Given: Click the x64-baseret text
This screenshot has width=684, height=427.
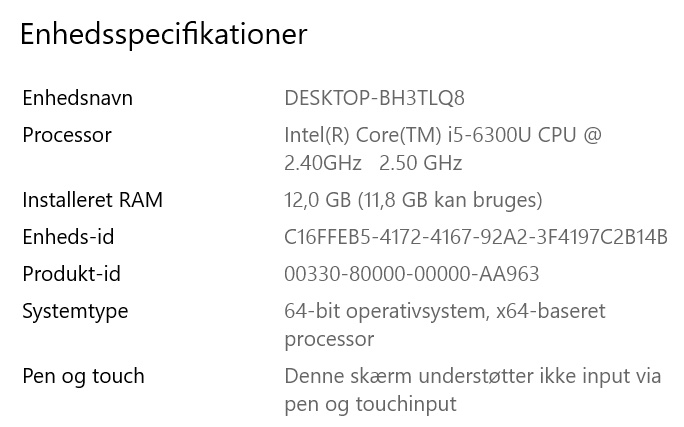Looking at the screenshot, I should (x=551, y=311).
